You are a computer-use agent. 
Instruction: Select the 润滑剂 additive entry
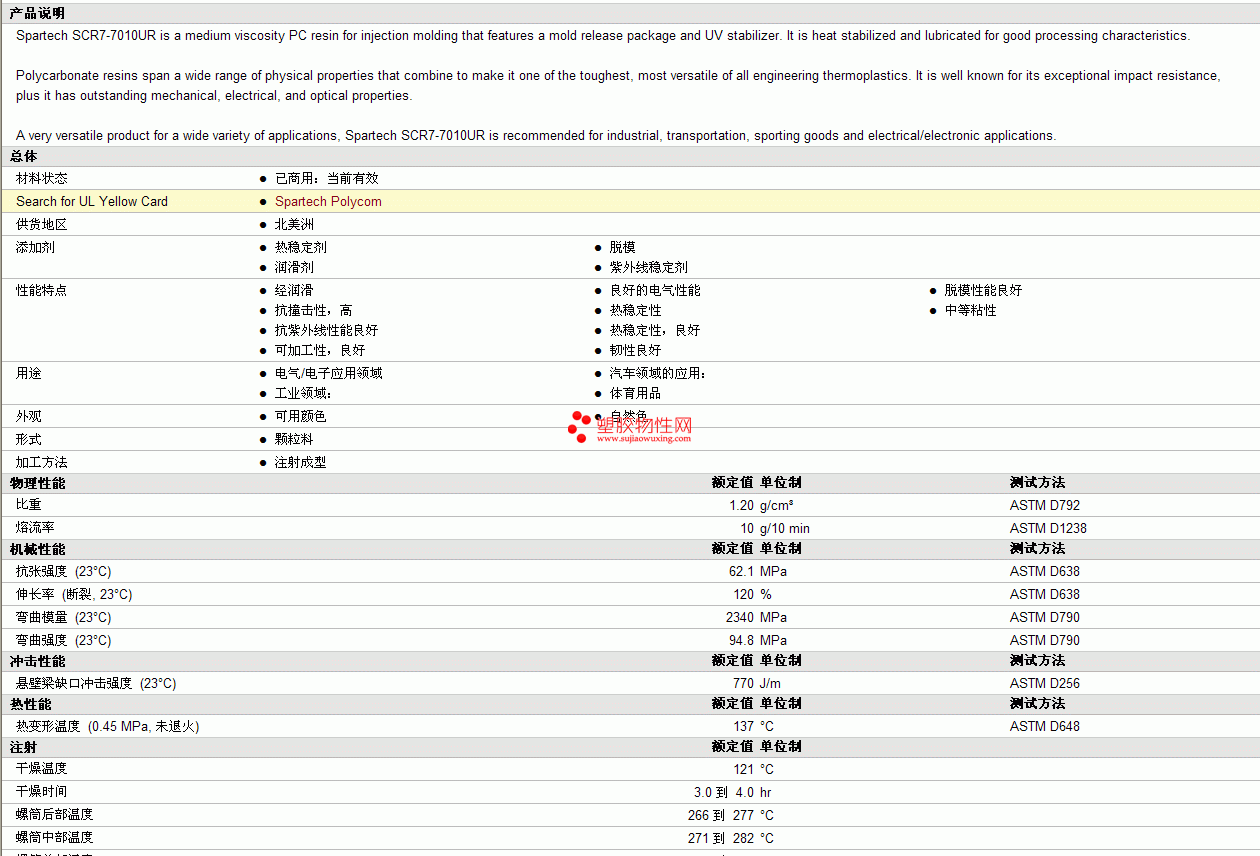coord(294,267)
